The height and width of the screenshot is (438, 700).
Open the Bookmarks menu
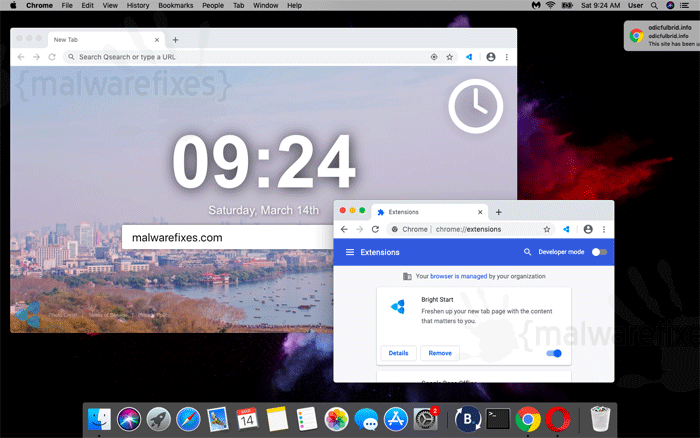coord(176,5)
